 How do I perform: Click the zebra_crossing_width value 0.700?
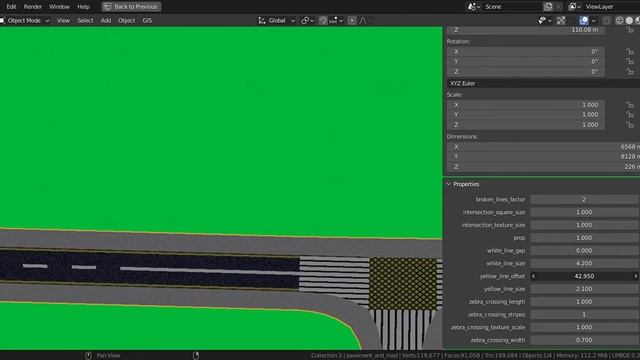[584, 340]
